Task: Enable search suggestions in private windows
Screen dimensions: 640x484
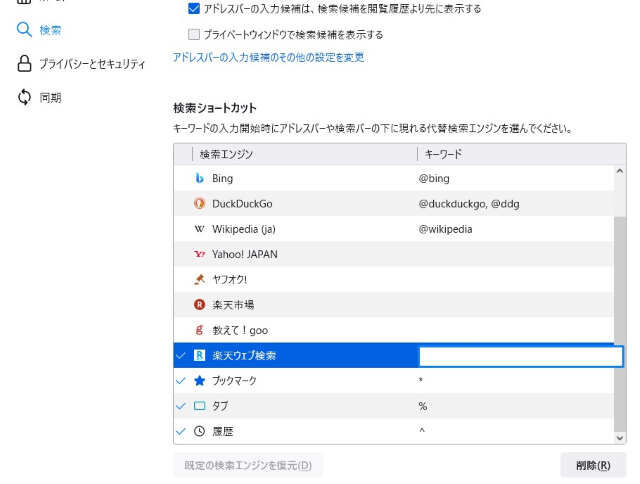Action: 194,34
